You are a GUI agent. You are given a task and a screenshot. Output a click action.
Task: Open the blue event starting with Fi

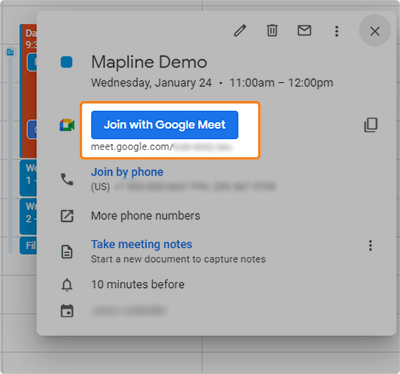pos(28,246)
